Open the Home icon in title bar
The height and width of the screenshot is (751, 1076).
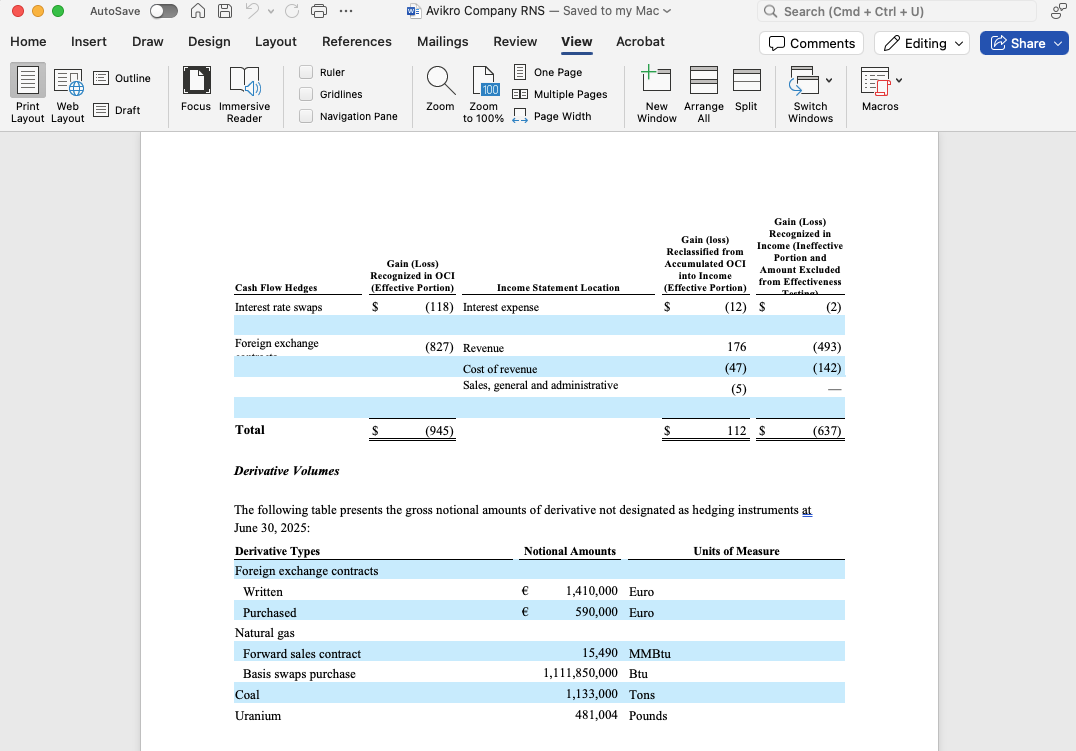click(198, 11)
